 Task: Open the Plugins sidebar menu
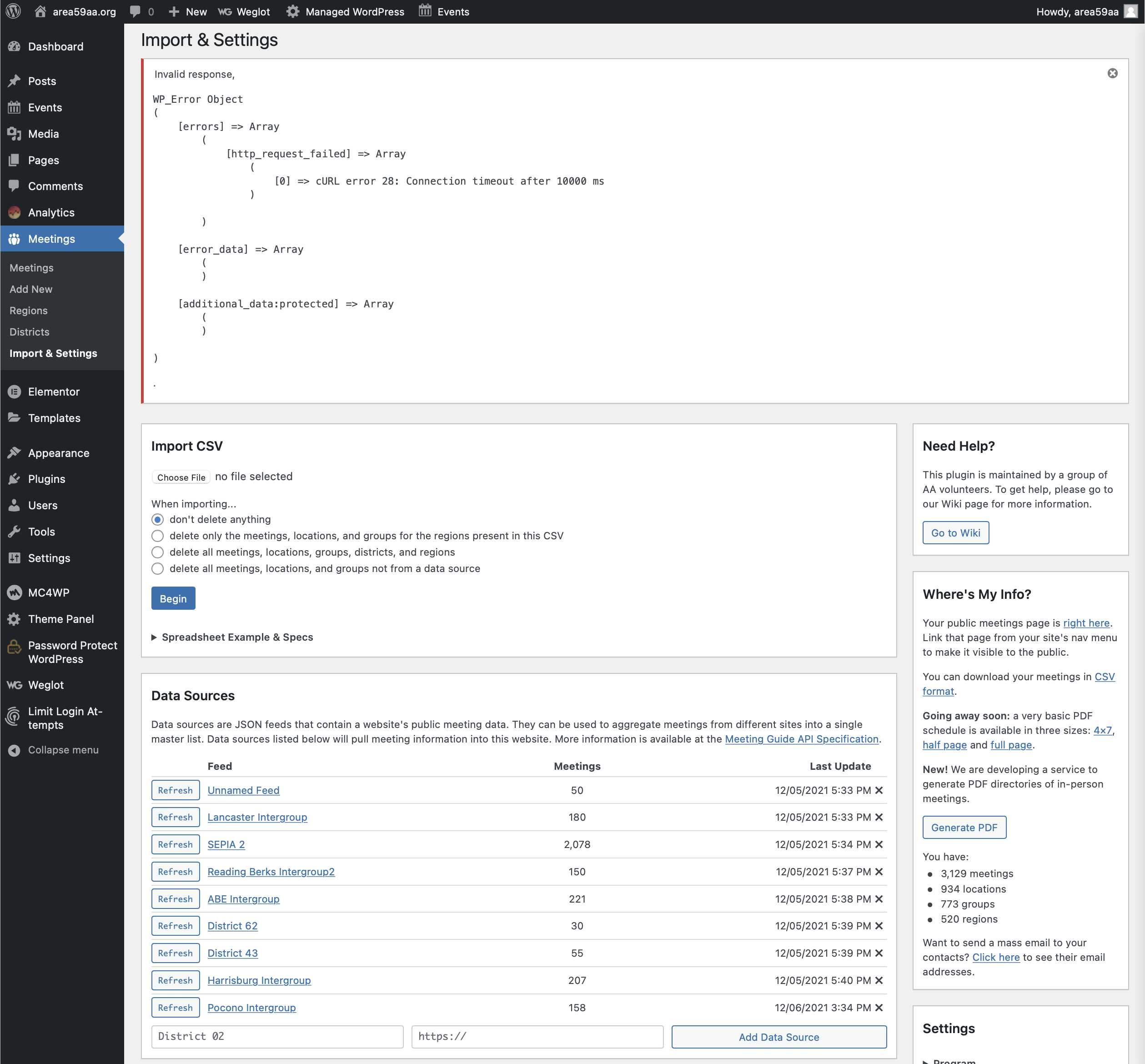pos(46,479)
